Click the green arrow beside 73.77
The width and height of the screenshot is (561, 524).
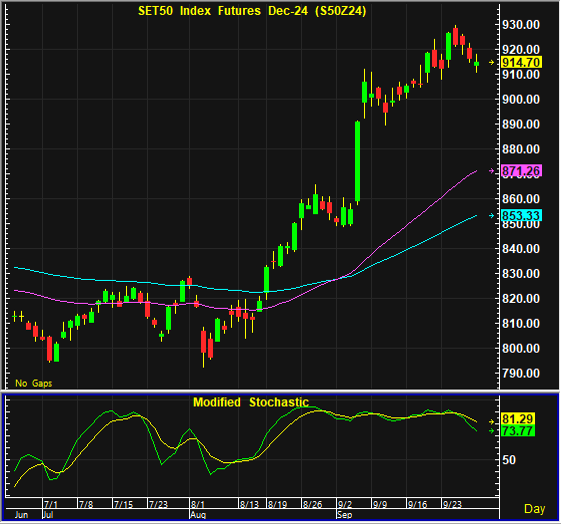492,431
